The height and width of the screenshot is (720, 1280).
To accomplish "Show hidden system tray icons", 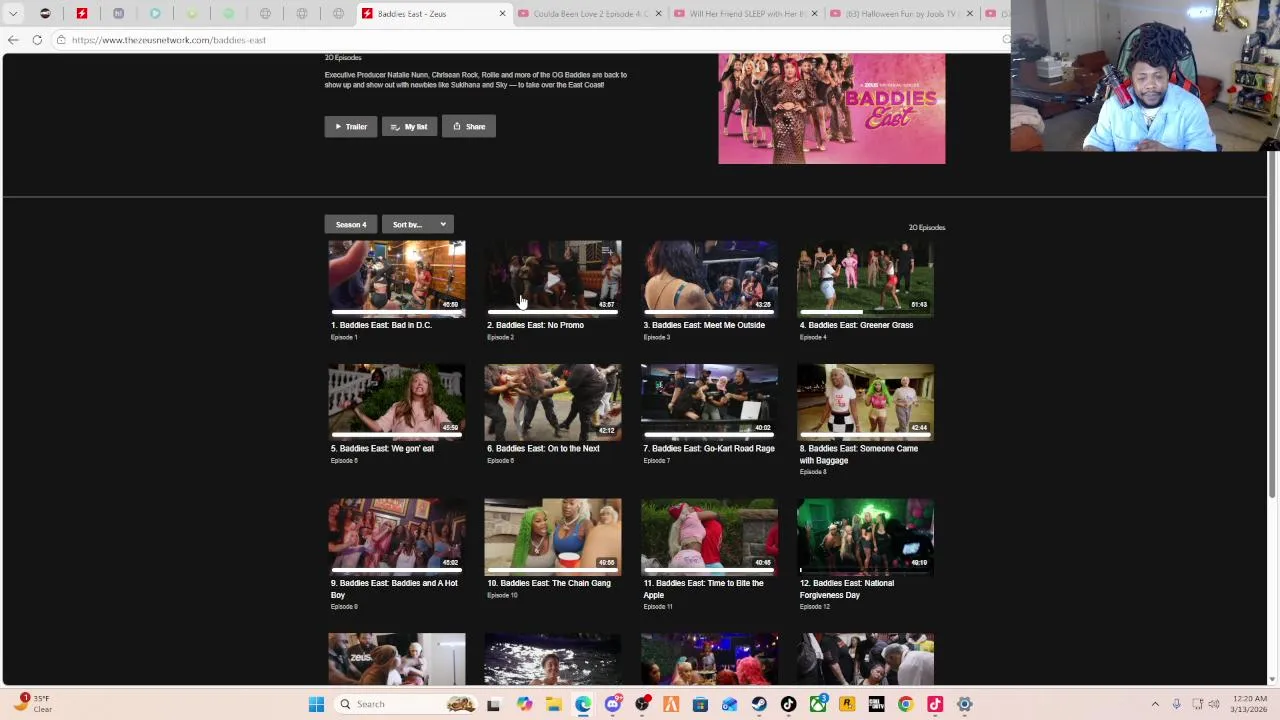I will click(x=1155, y=704).
